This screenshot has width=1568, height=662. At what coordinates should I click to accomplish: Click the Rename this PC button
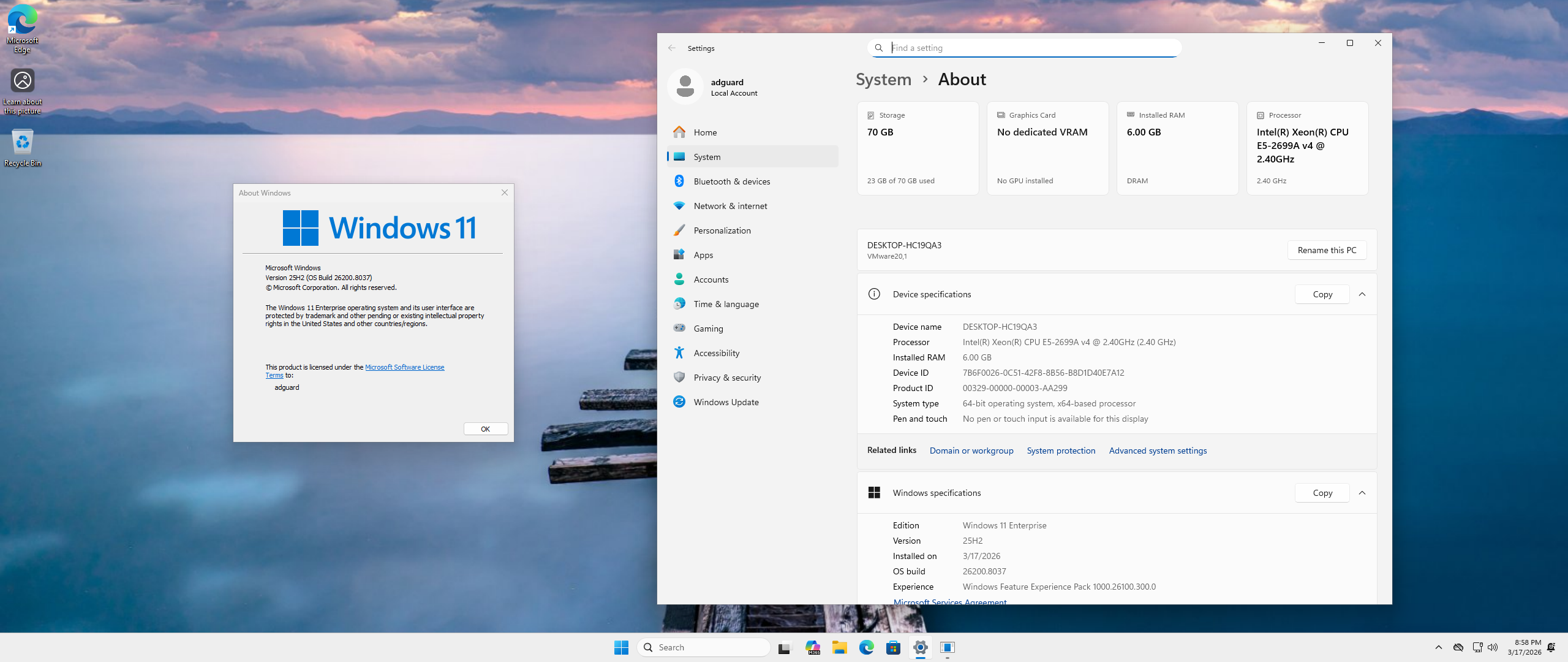coord(1327,250)
